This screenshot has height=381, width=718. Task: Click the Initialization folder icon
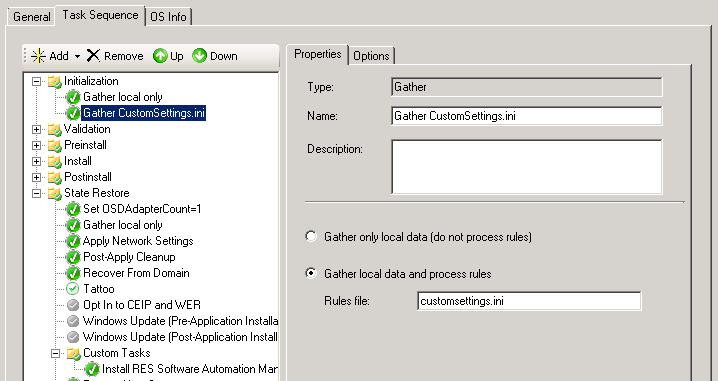click(x=54, y=82)
